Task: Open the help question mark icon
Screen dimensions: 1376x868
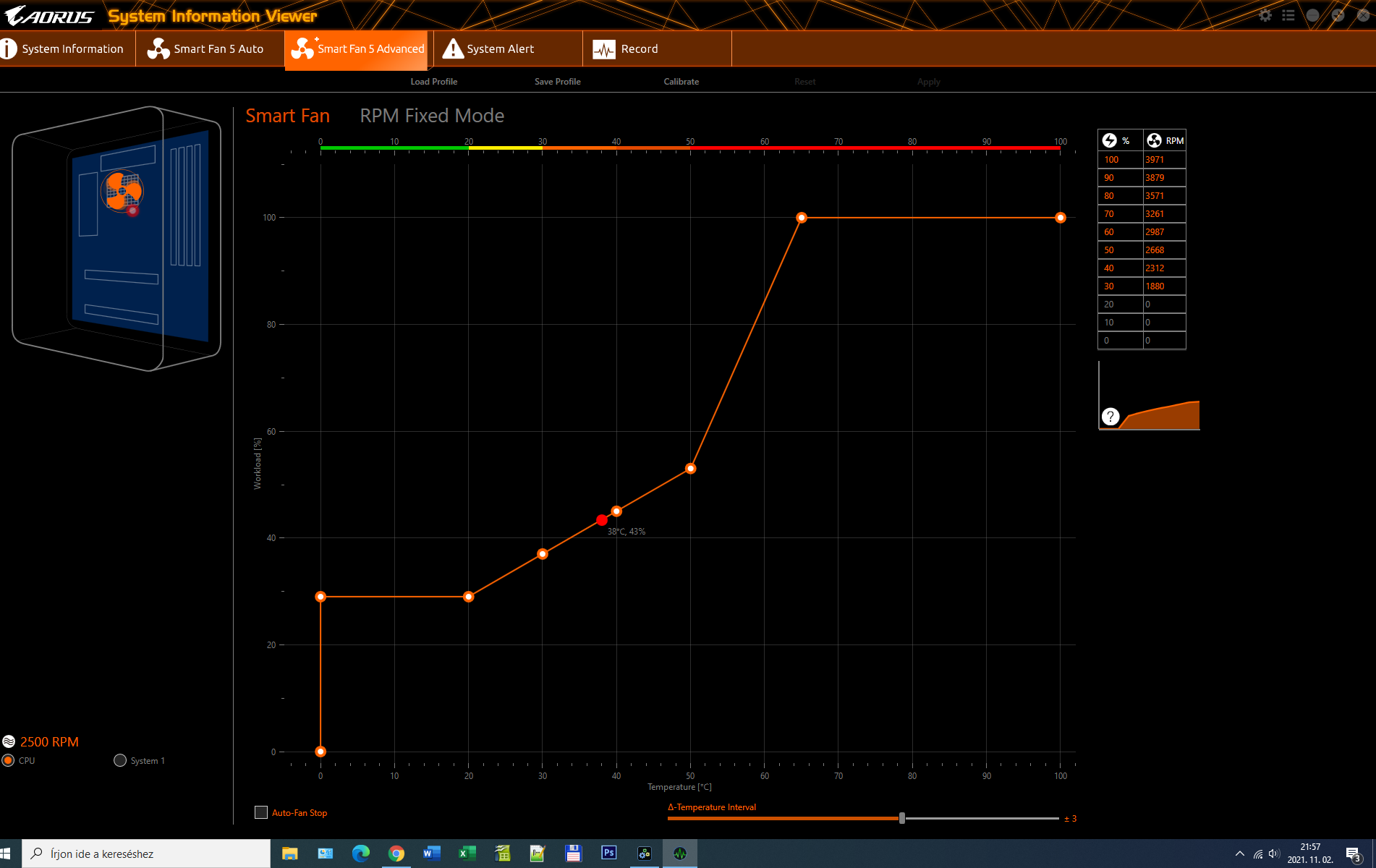Action: pyautogui.click(x=1110, y=417)
